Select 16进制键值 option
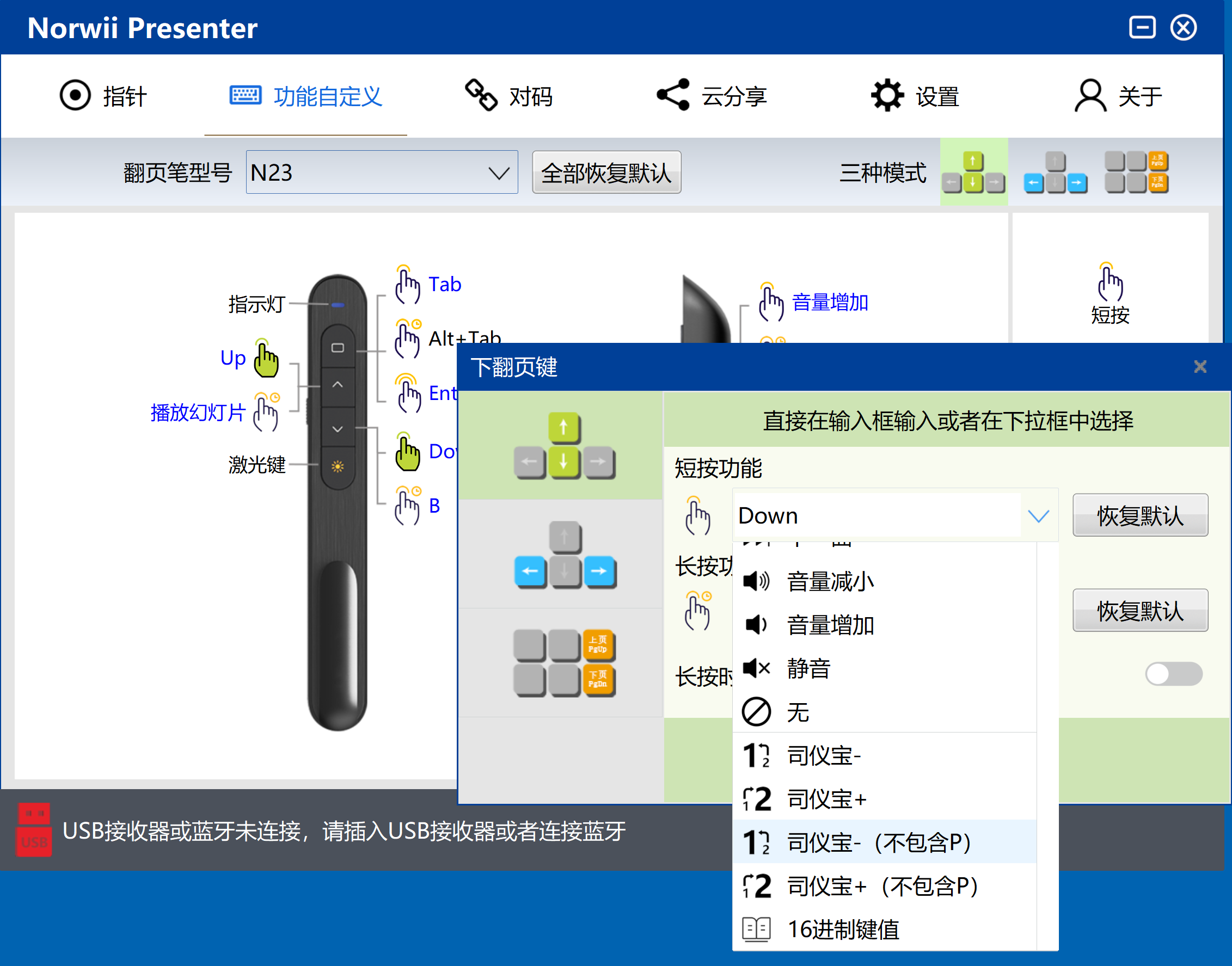Viewport: 1232px width, 966px height. point(885,929)
